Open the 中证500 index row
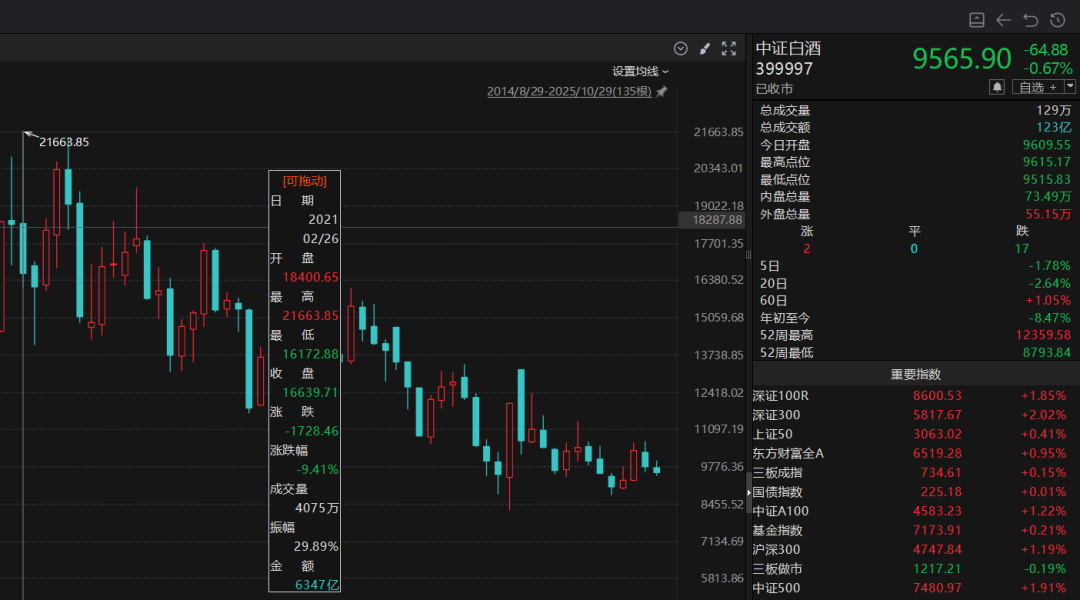 click(x=915, y=588)
